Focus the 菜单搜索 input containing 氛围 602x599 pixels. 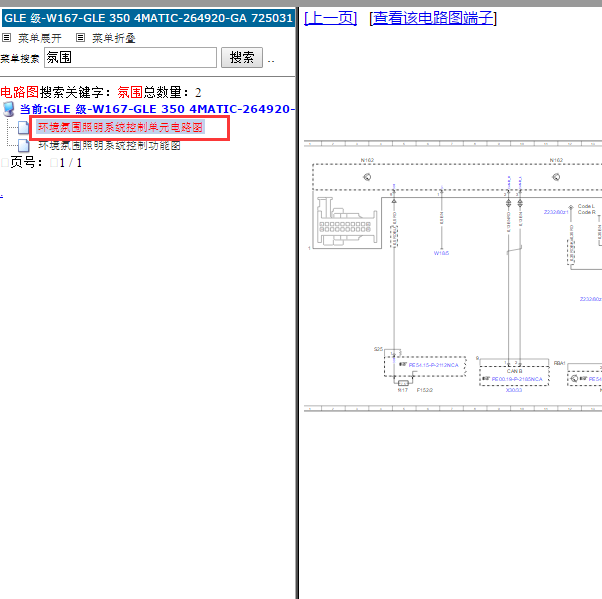130,58
